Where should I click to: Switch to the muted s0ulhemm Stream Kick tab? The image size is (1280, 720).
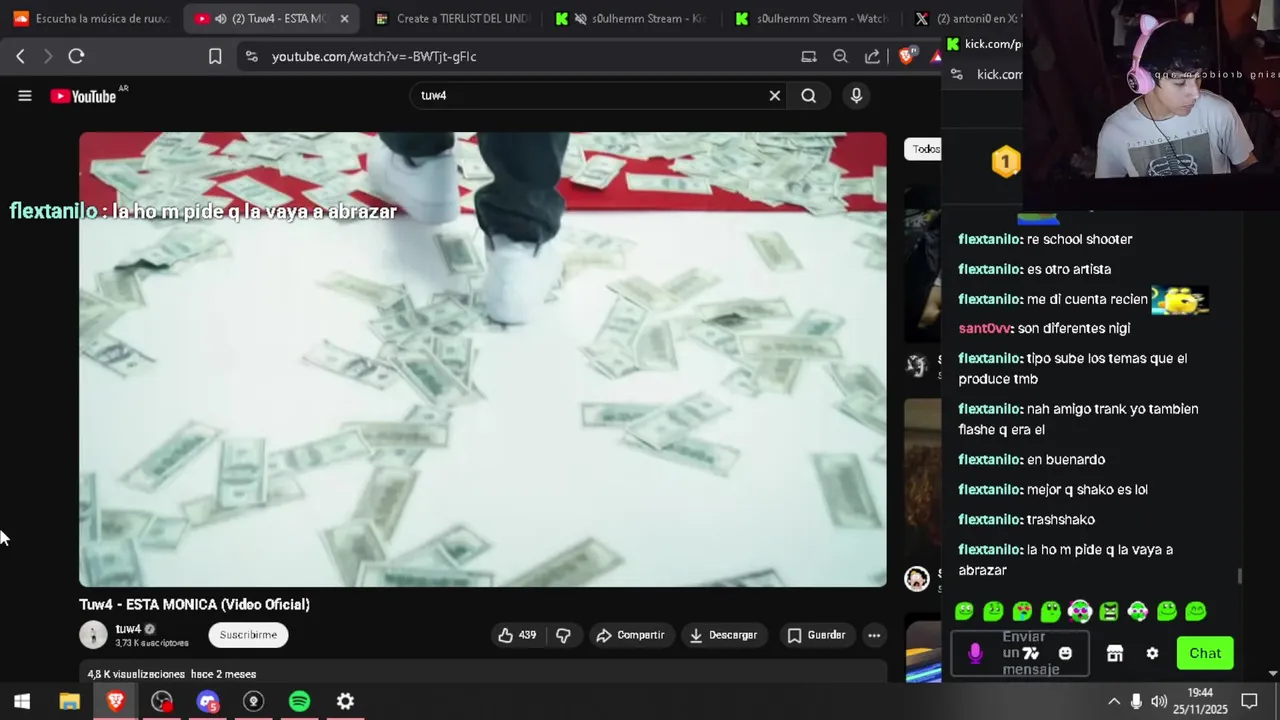coord(631,18)
